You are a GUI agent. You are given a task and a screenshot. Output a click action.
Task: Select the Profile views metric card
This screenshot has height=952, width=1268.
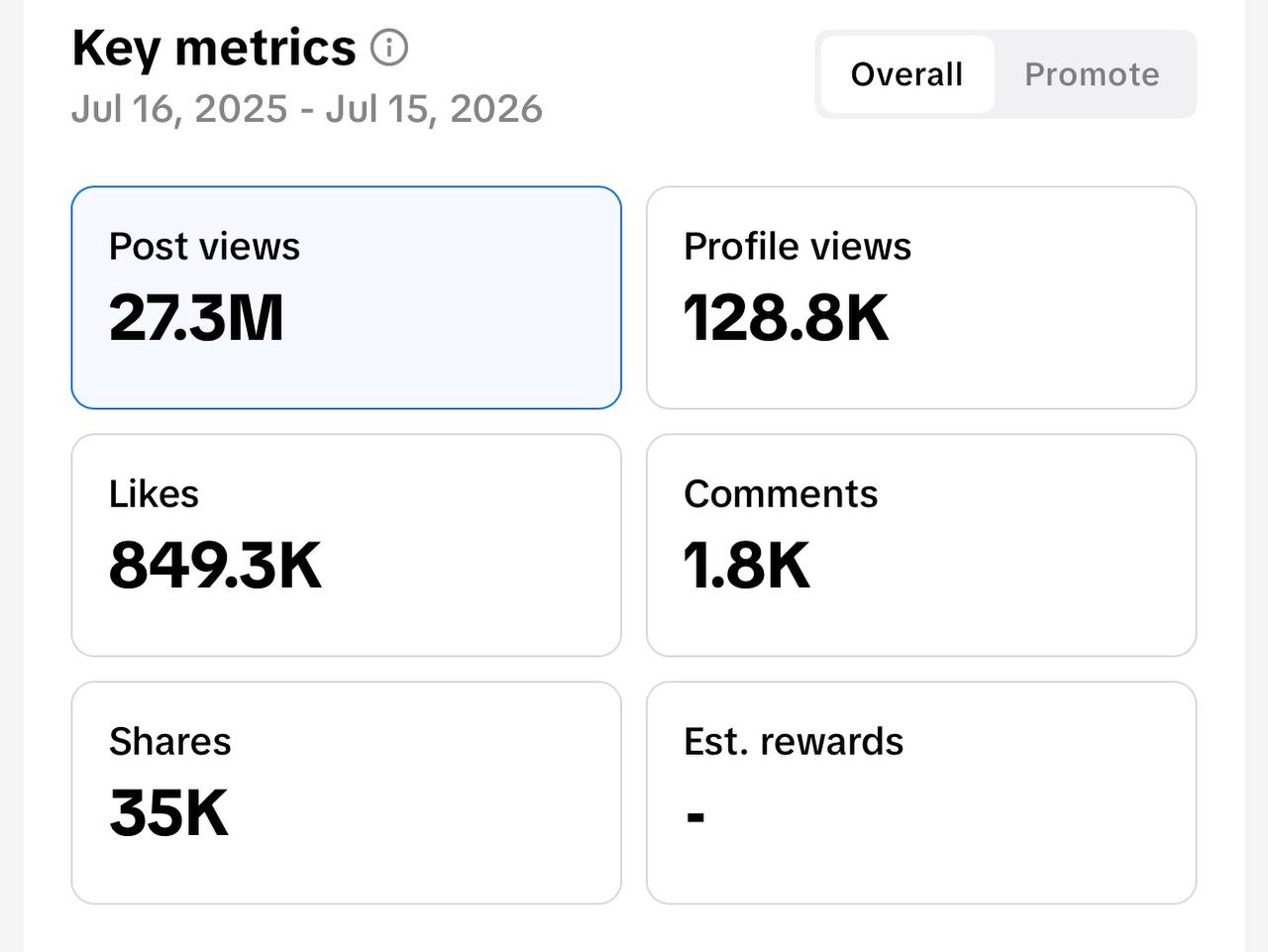921,297
